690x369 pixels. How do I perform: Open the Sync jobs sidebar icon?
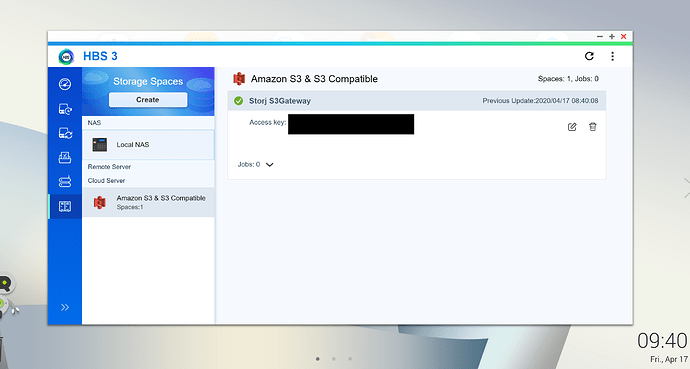(65, 133)
